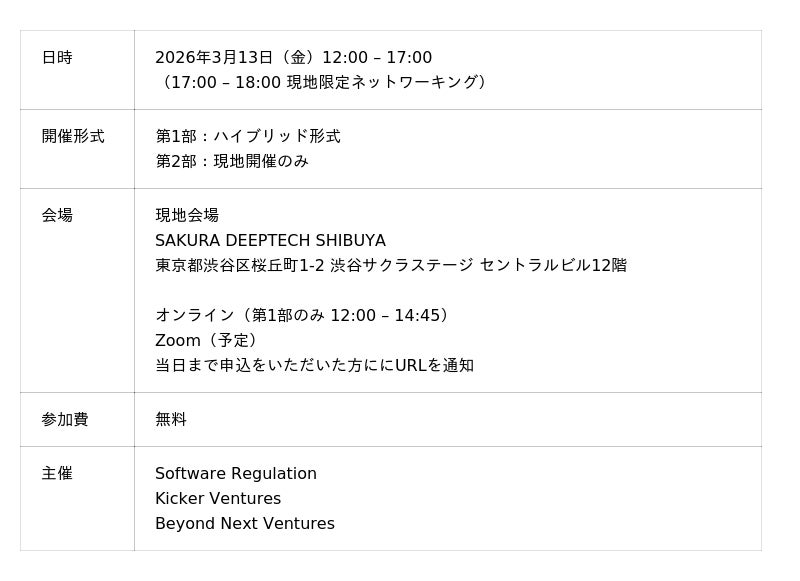The image size is (800, 581).
Task: Click the URLを通知 notice line
Action: pos(314,365)
